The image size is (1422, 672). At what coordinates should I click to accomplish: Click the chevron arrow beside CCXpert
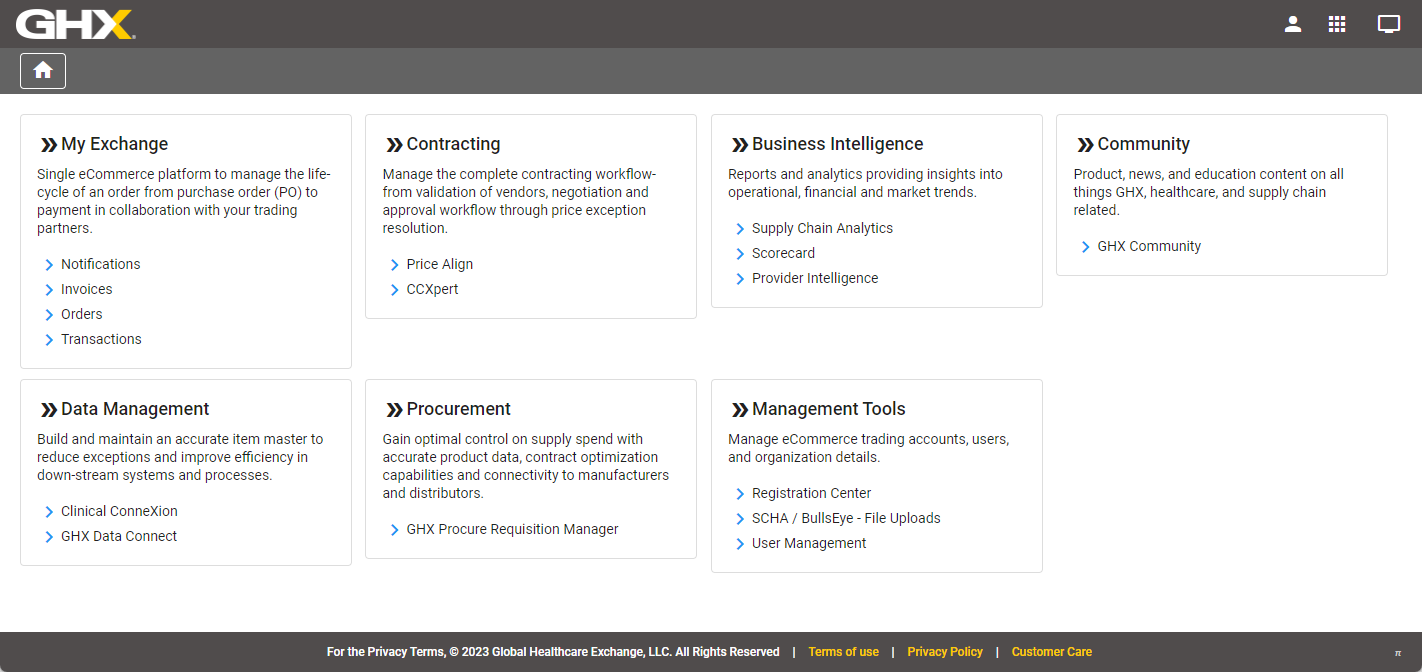coord(395,290)
